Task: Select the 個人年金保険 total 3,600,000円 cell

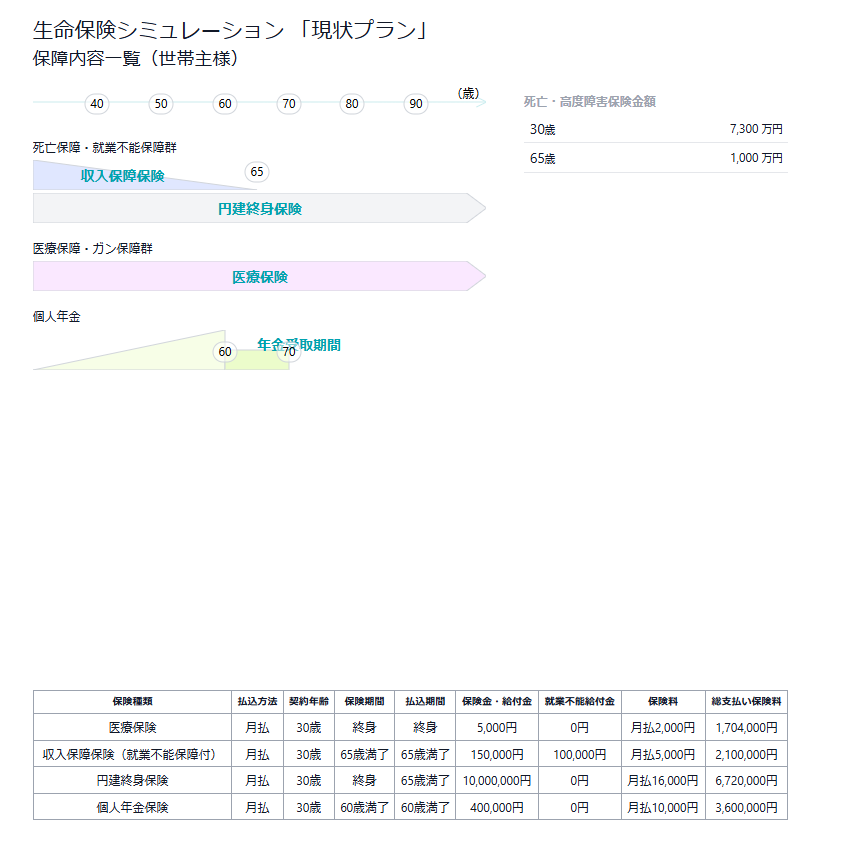Action: click(746, 806)
